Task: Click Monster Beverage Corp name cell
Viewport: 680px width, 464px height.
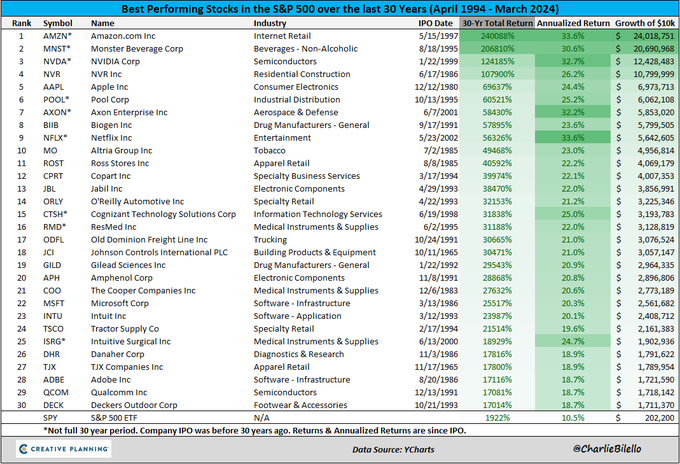Action: point(137,49)
